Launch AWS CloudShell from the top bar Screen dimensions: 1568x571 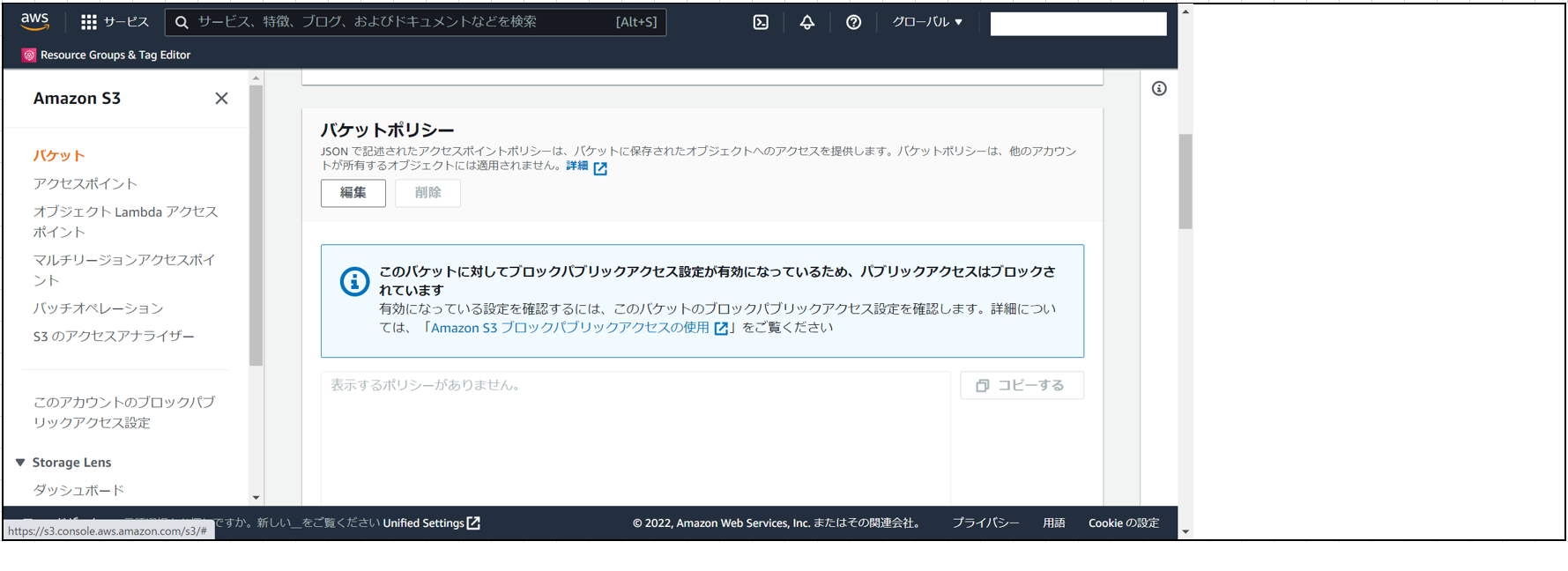(x=761, y=22)
